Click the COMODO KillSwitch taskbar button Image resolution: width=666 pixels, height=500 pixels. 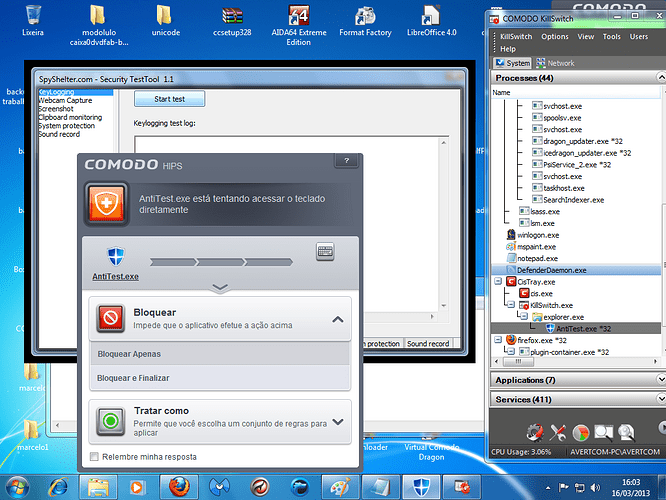click(462, 487)
